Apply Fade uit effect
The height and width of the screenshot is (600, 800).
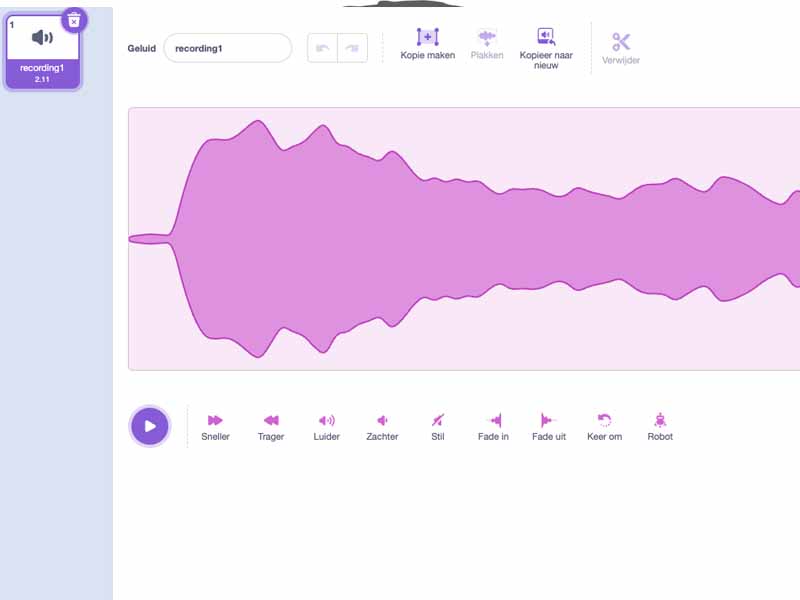[548, 421]
